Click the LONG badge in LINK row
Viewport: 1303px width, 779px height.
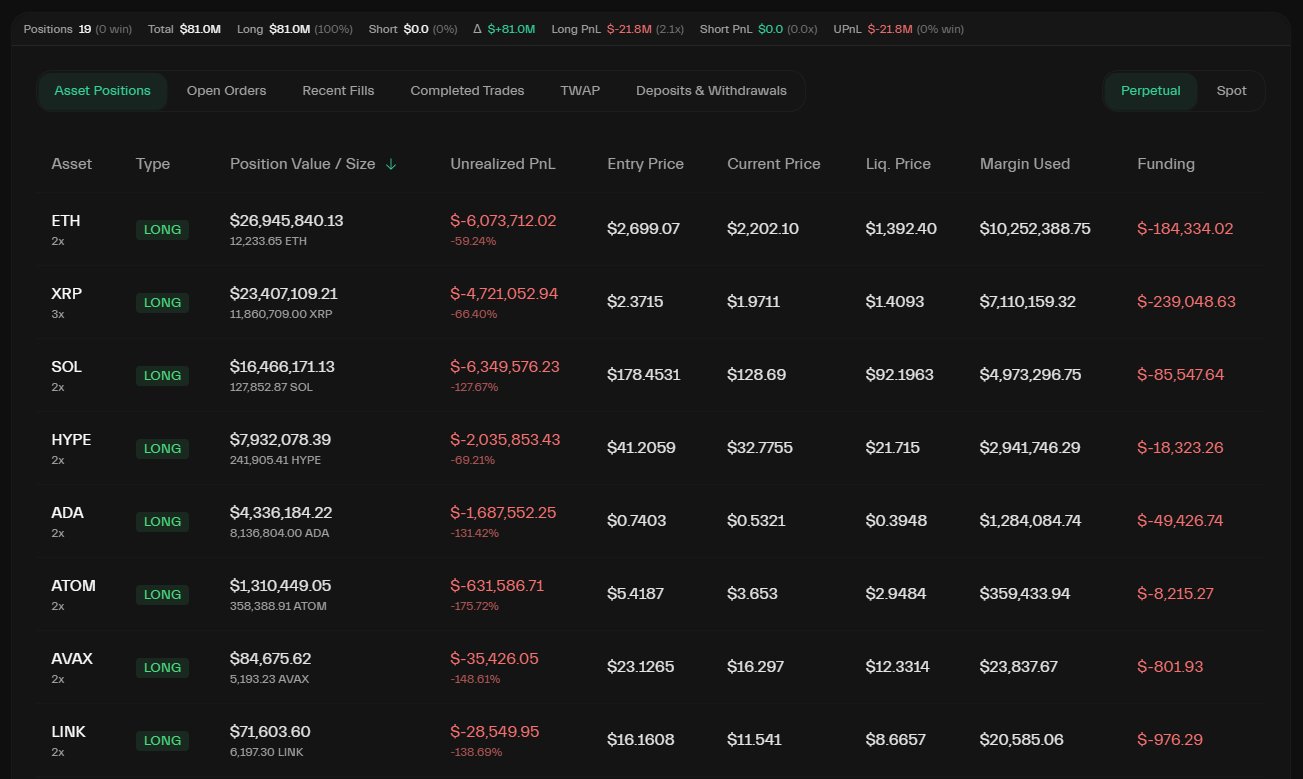pyautogui.click(x=162, y=740)
